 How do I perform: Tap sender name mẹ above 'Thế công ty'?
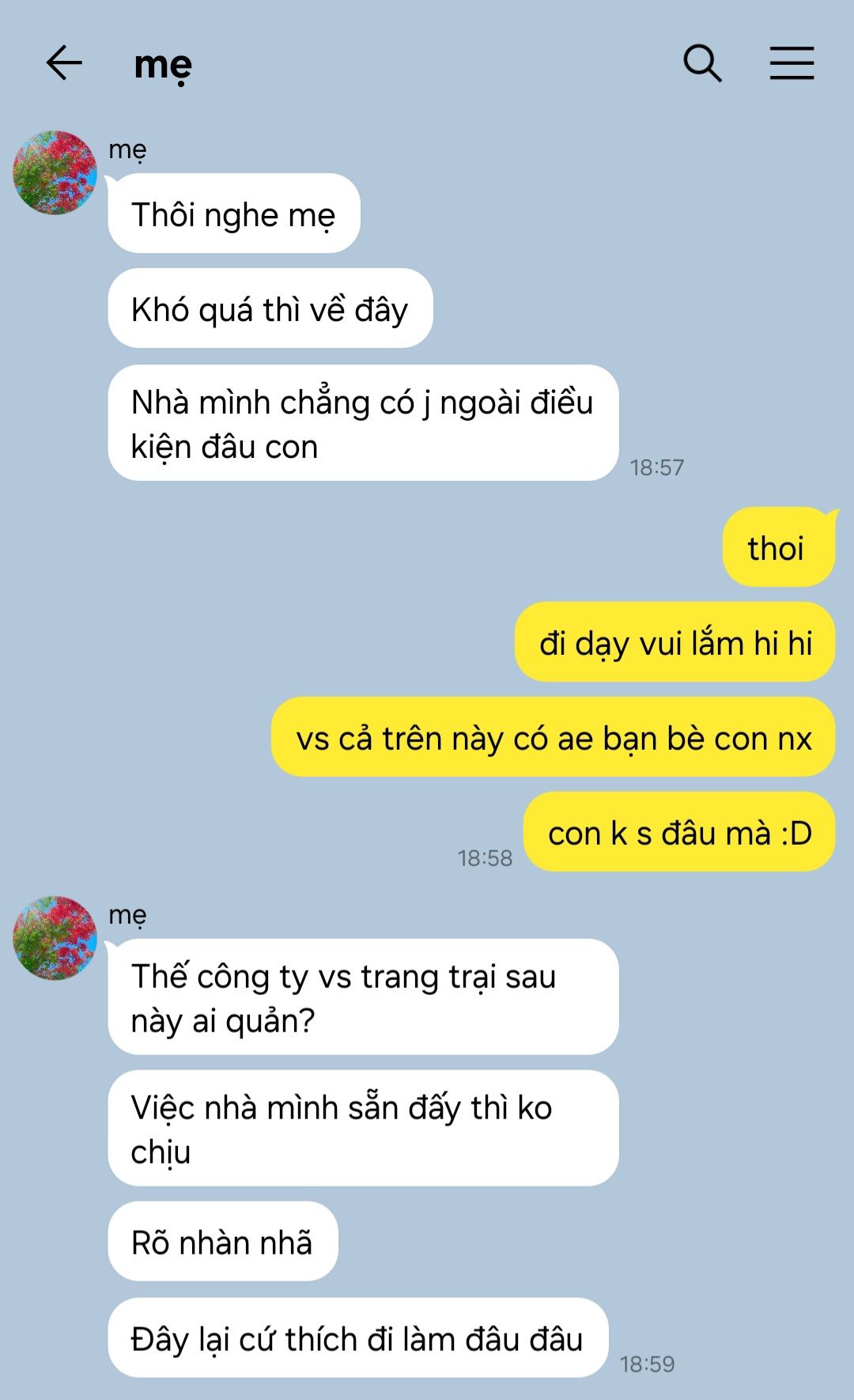pyautogui.click(x=127, y=915)
